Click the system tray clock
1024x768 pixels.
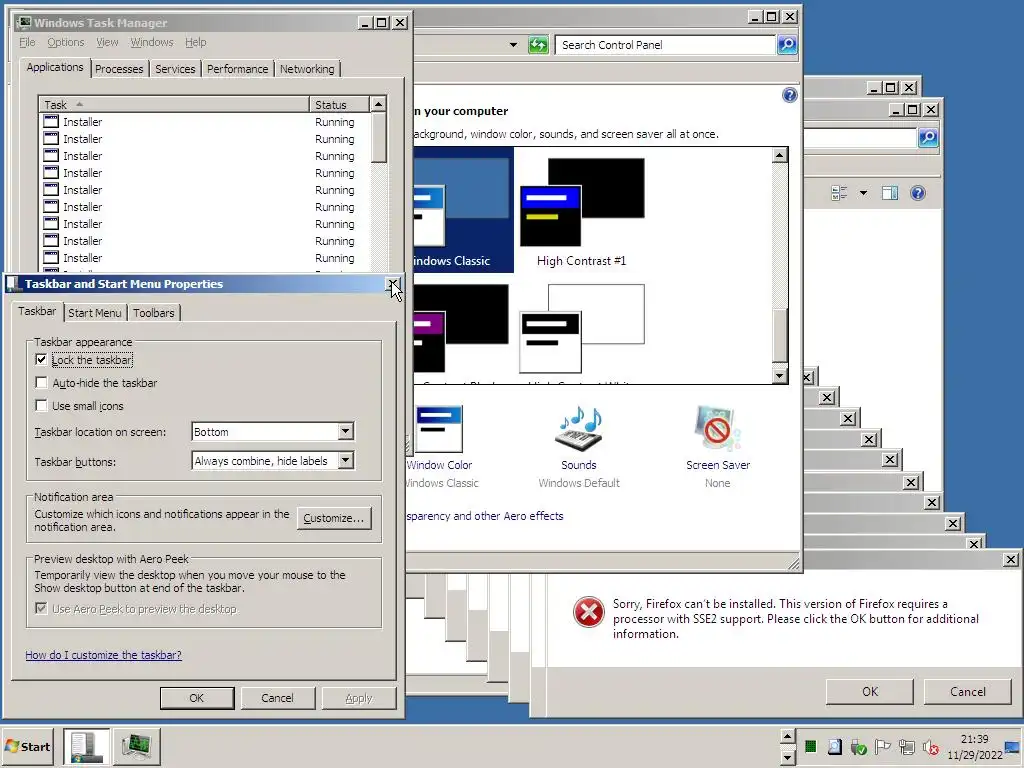(974, 747)
